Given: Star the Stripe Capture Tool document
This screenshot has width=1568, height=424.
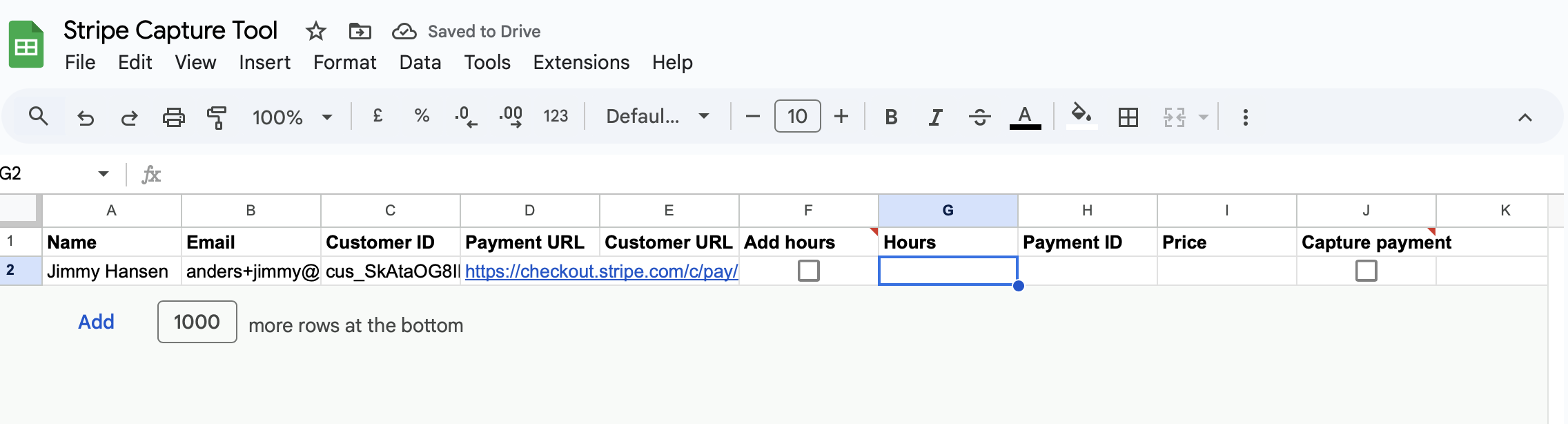Looking at the screenshot, I should pos(315,31).
